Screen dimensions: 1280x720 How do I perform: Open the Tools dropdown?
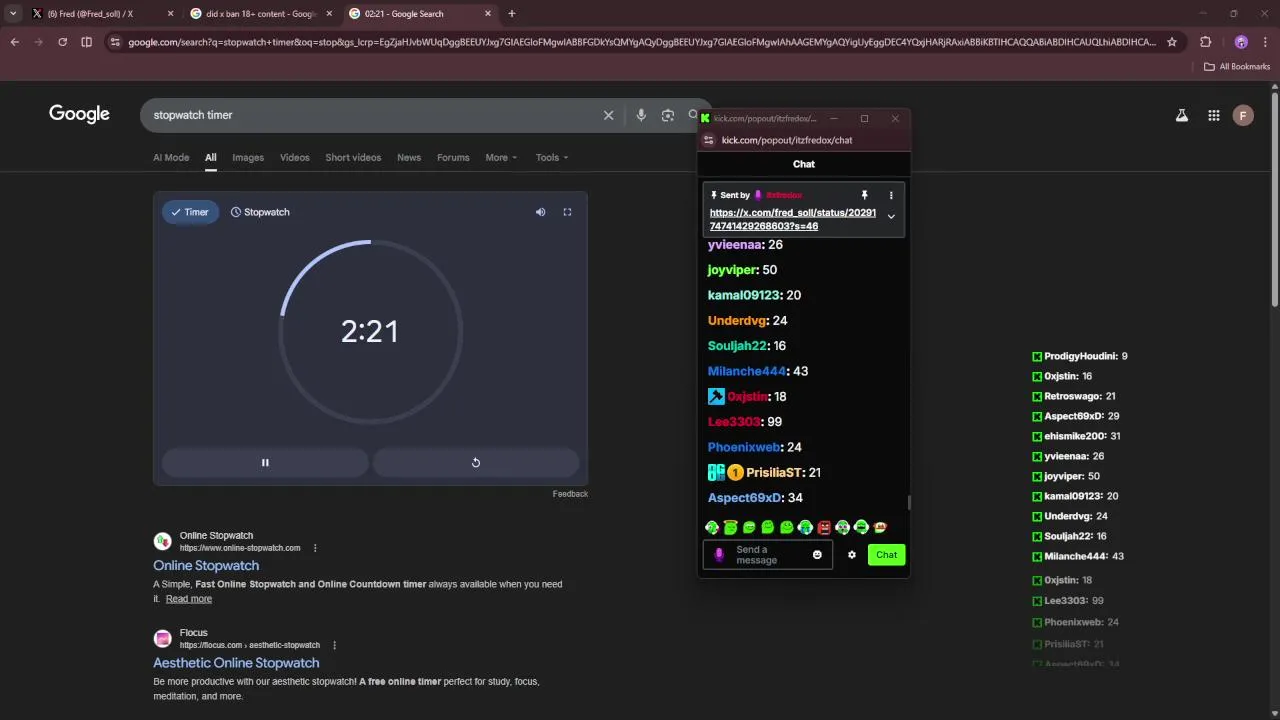(551, 157)
